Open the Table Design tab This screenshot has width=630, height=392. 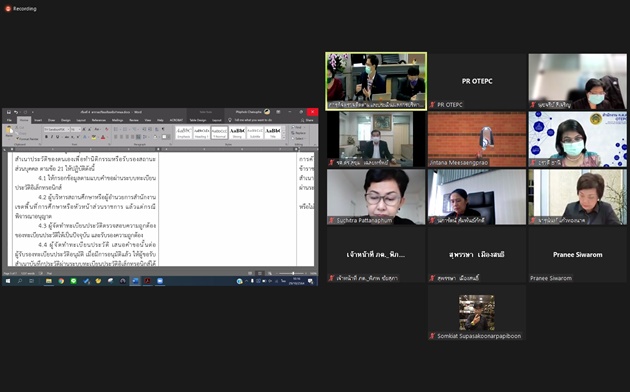pos(198,120)
